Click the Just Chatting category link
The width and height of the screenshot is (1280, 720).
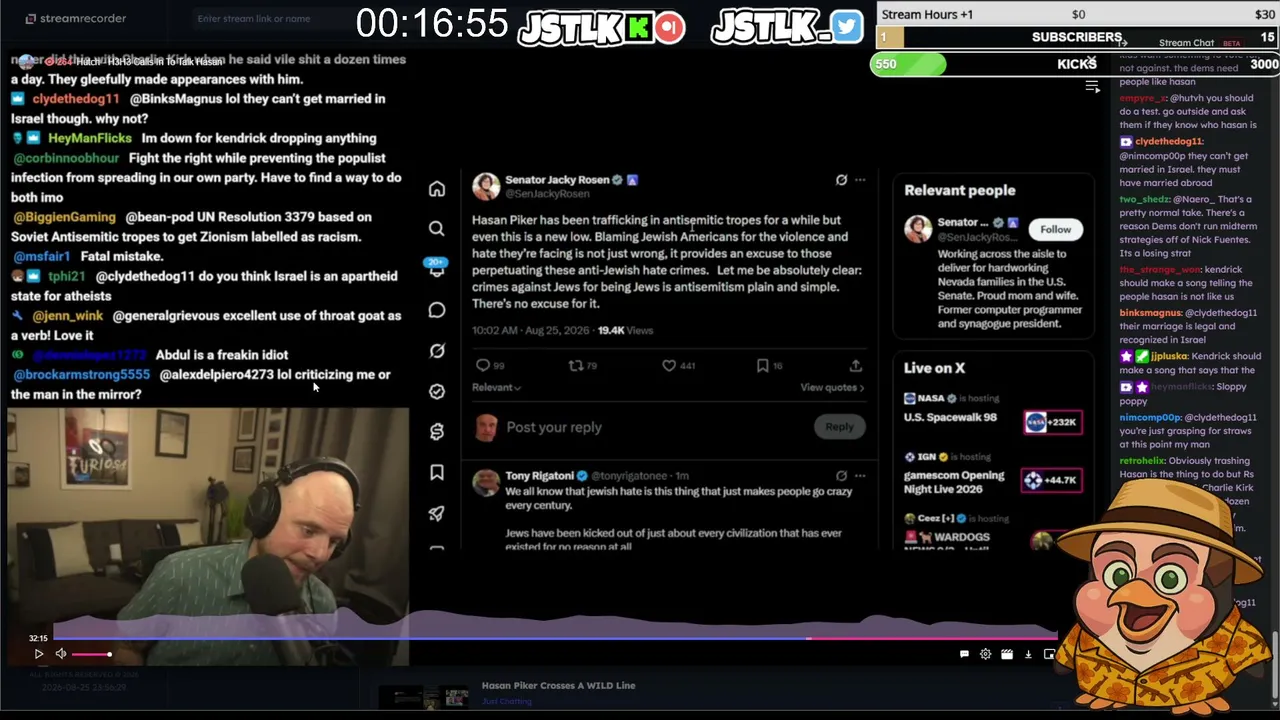pos(507,701)
